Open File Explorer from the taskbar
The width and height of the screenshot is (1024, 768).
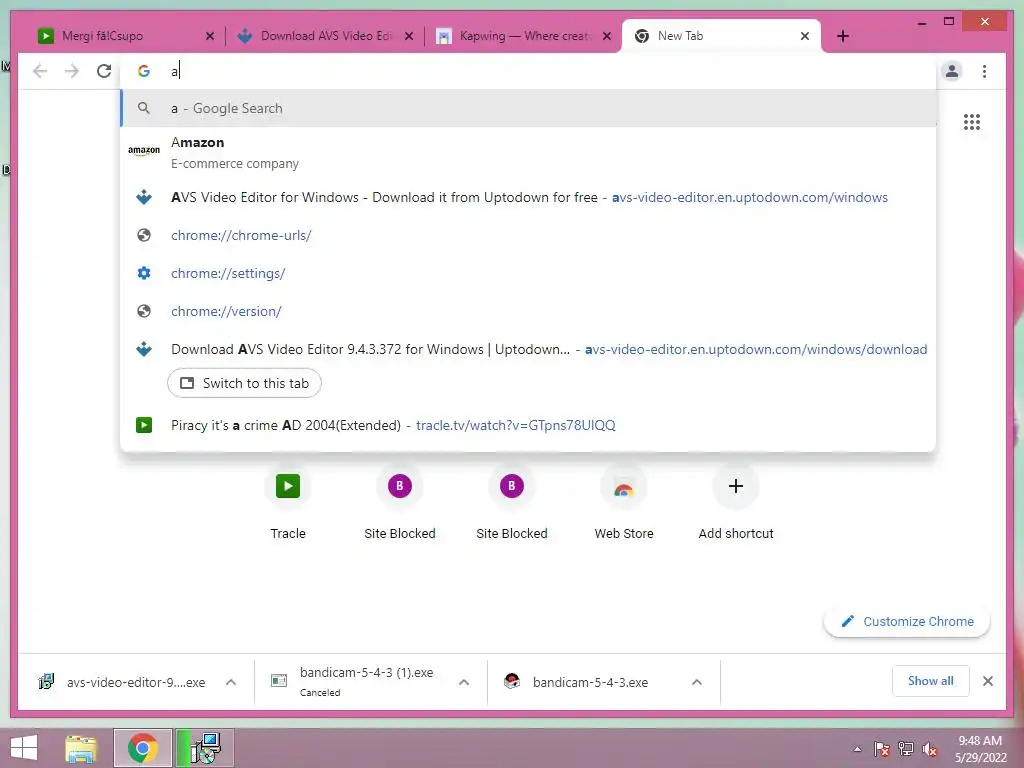click(81, 748)
